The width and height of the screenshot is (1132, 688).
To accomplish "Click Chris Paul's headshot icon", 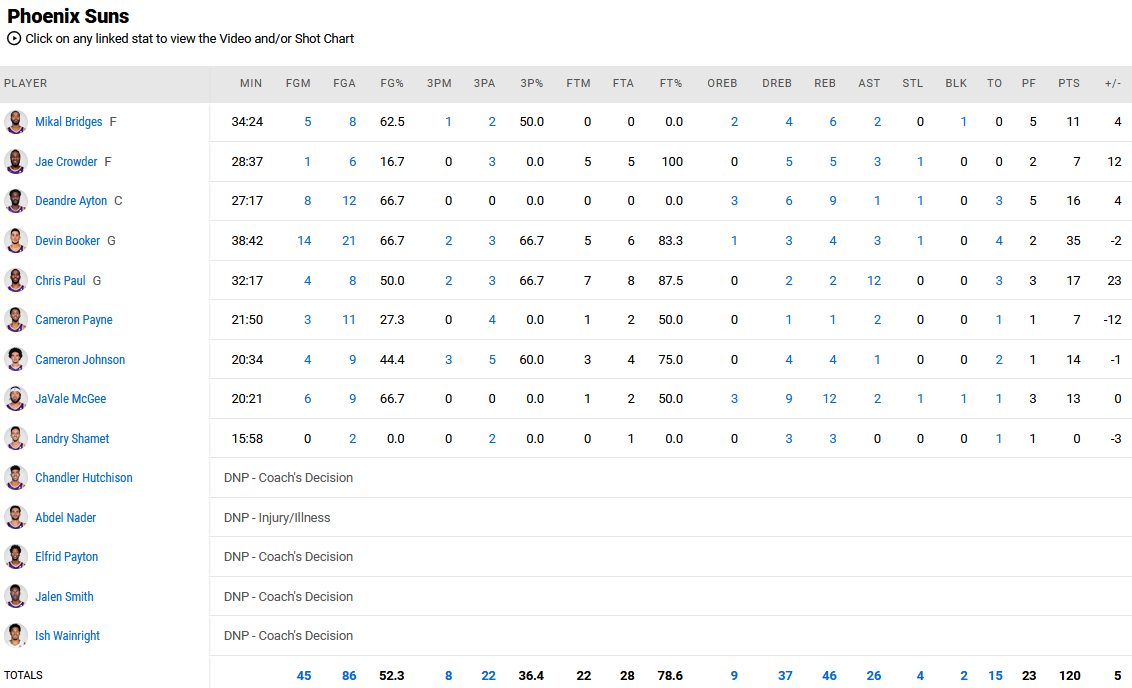I will pos(15,280).
